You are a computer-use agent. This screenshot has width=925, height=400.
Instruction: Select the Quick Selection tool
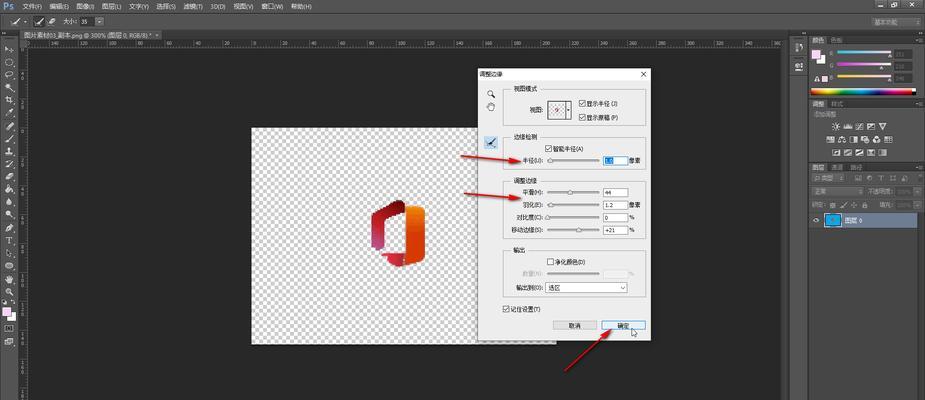pos(9,87)
